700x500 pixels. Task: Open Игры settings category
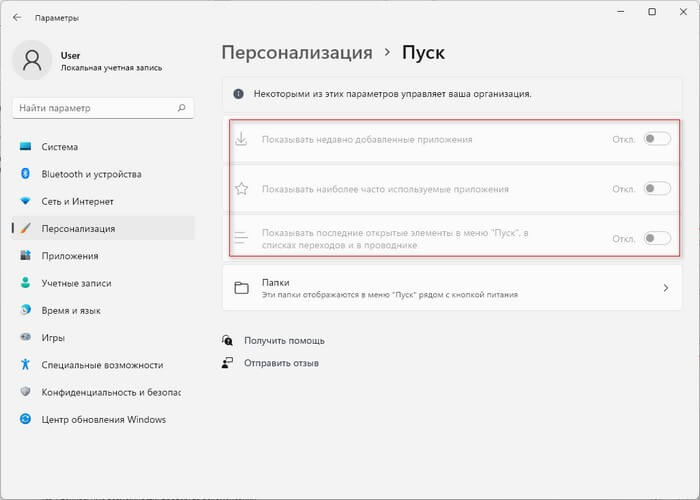click(103, 338)
